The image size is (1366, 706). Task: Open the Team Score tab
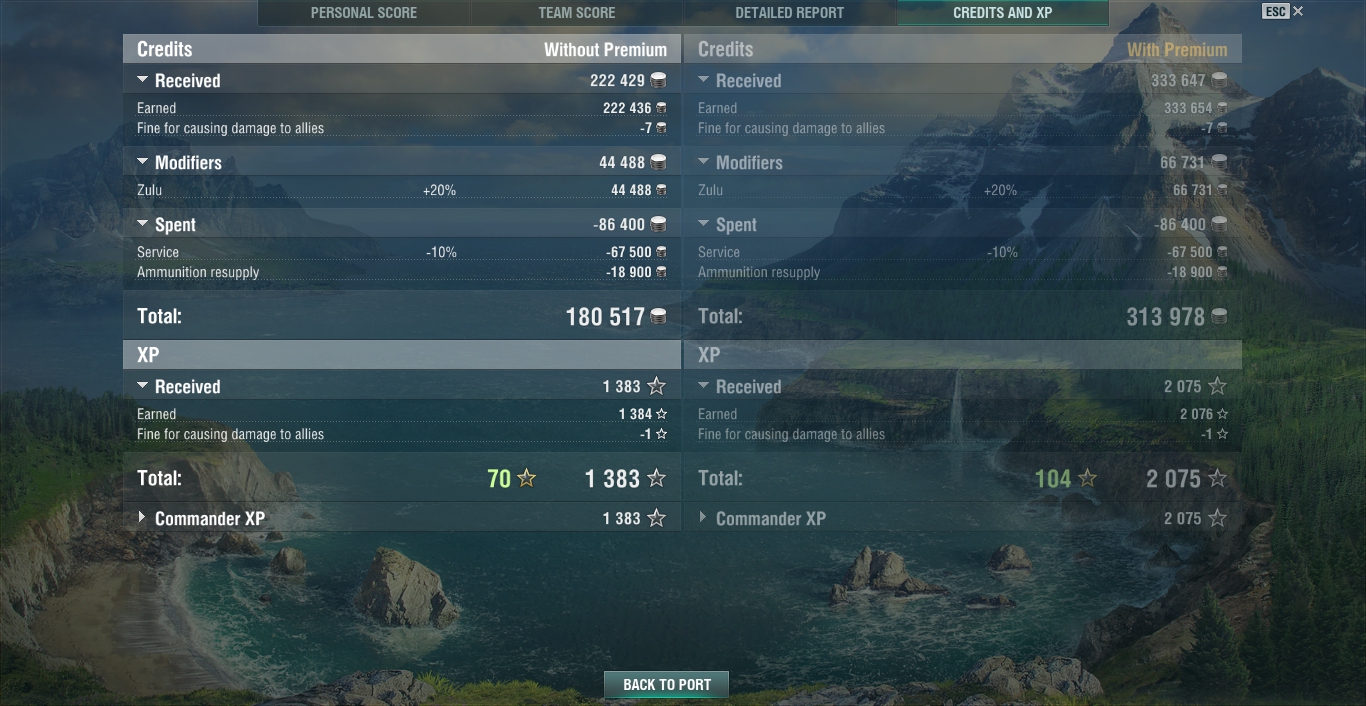(577, 13)
